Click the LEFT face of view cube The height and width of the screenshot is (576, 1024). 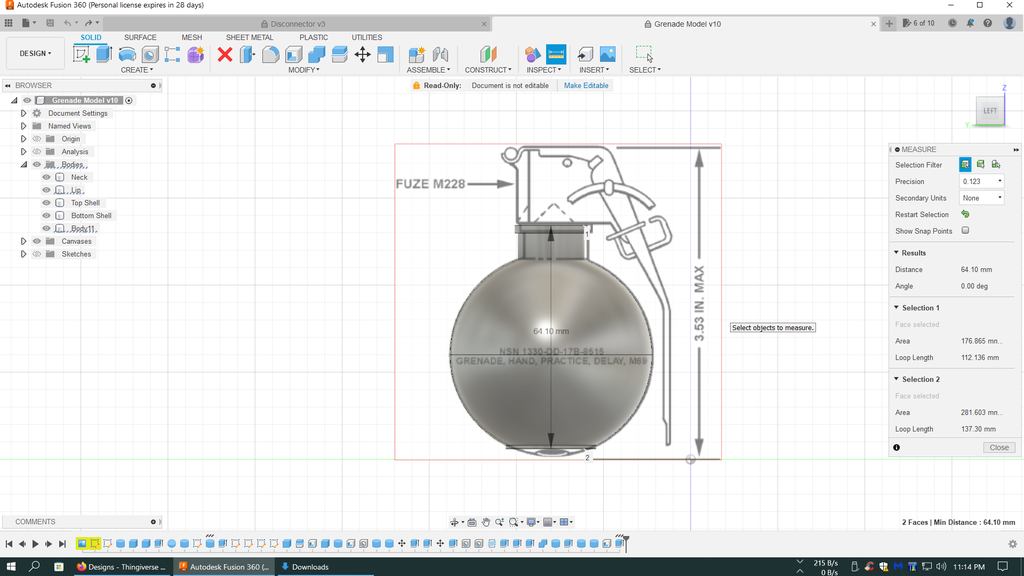[x=989, y=111]
